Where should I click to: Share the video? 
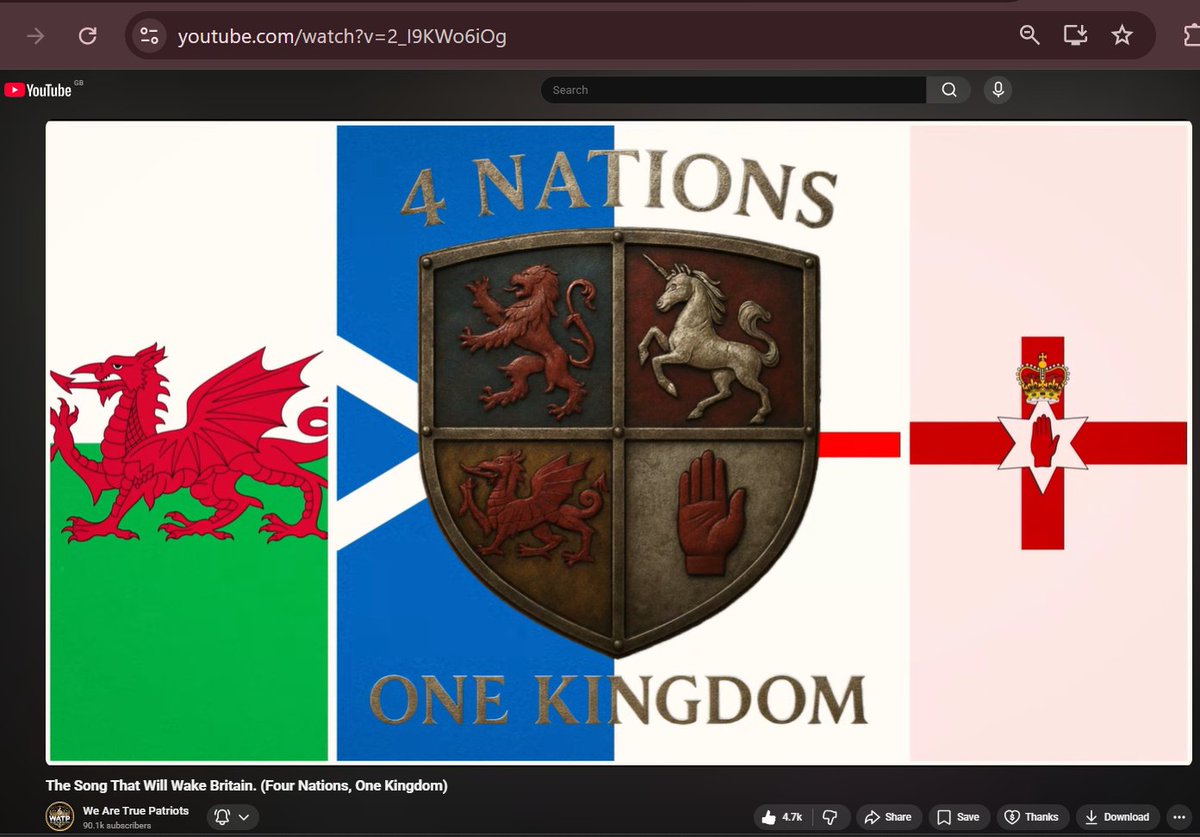[x=888, y=817]
